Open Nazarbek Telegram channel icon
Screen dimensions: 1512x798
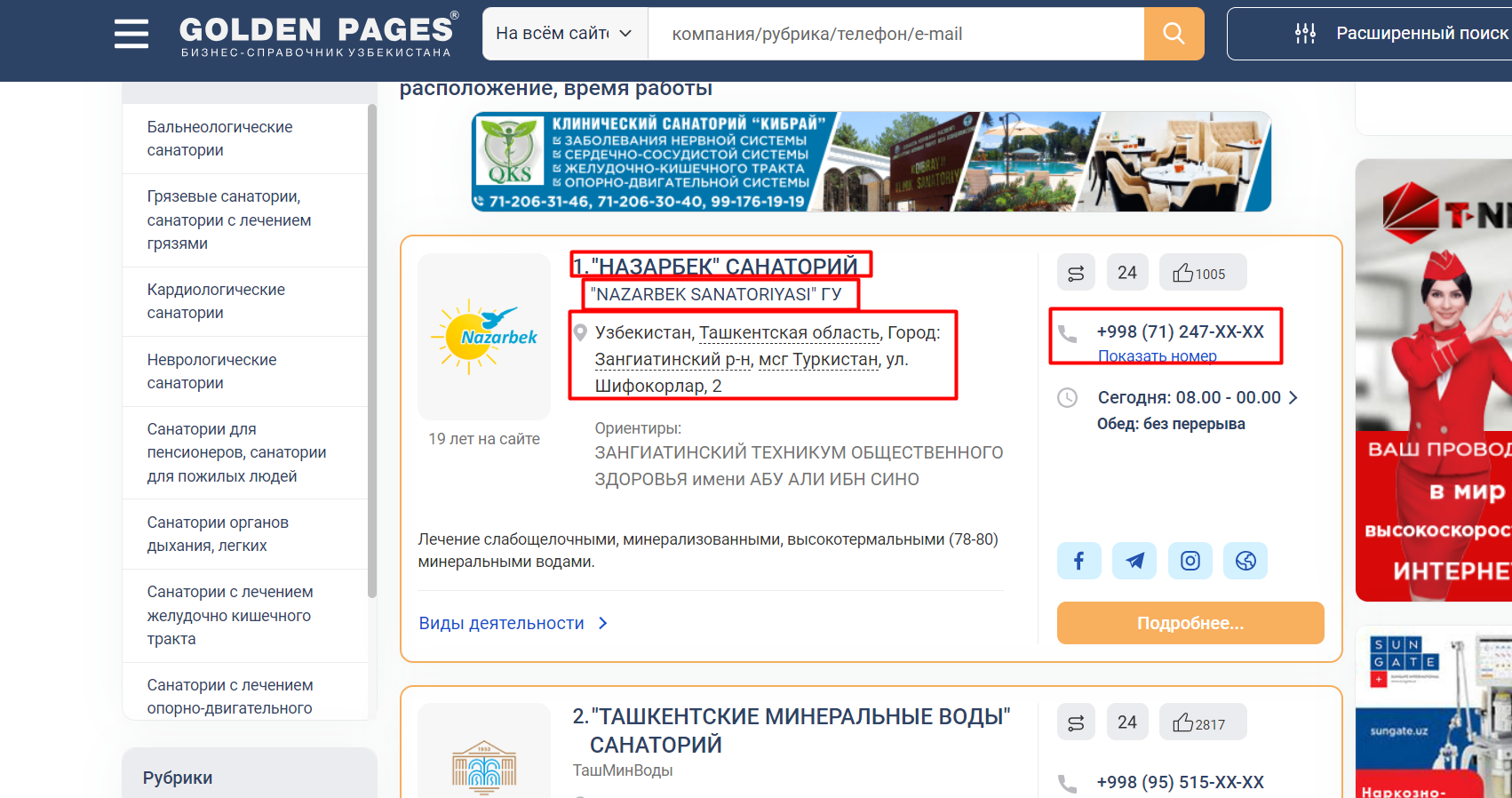click(1134, 561)
